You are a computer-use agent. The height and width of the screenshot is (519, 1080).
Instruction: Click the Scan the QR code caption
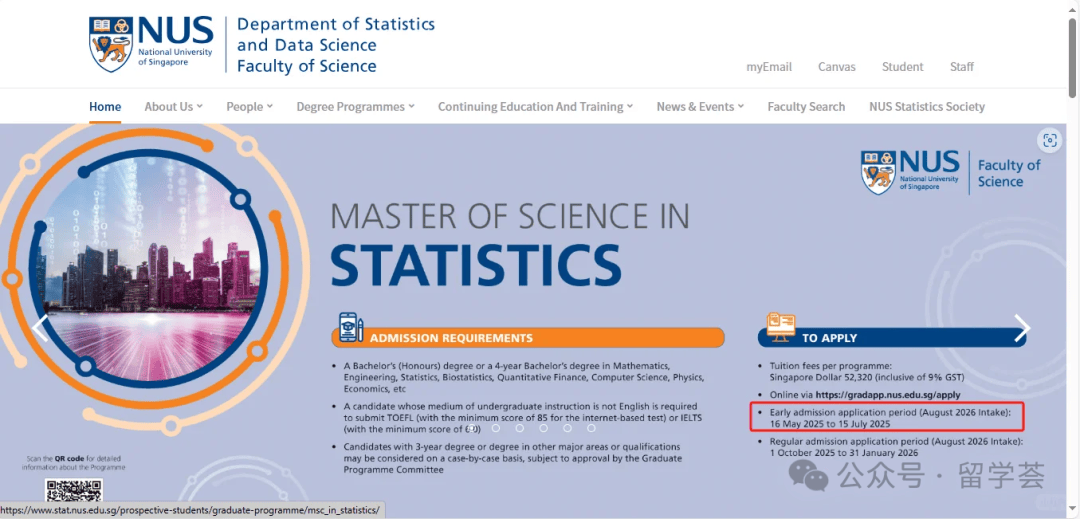point(74,463)
